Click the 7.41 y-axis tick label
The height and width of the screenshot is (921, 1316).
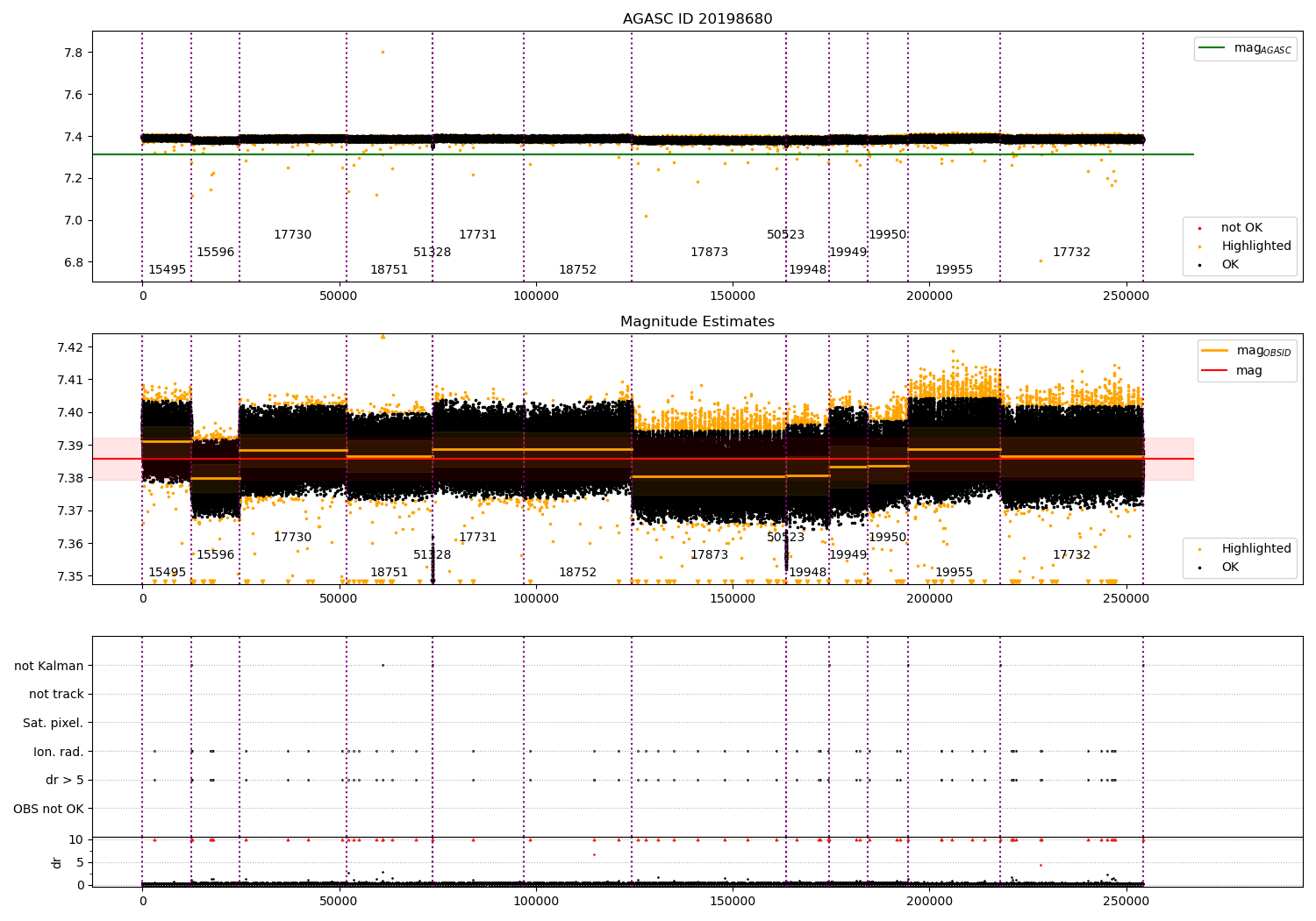pyautogui.click(x=70, y=380)
